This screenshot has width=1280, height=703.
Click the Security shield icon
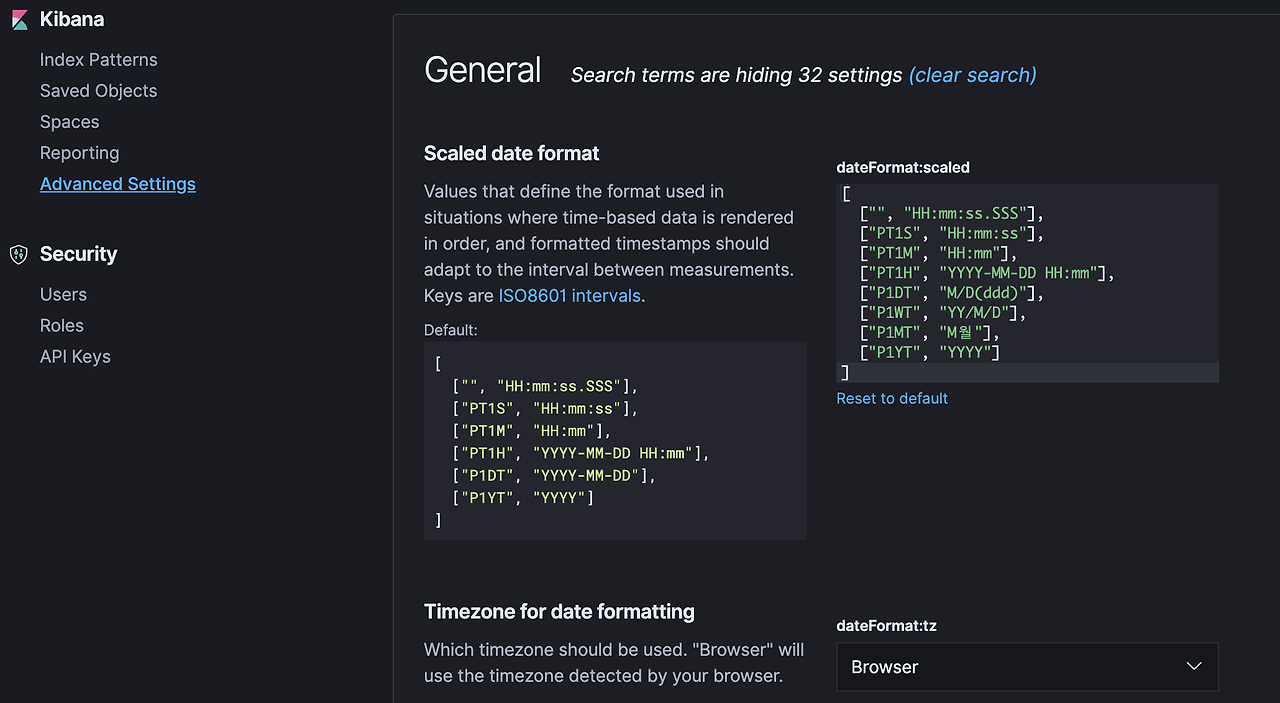tap(19, 254)
